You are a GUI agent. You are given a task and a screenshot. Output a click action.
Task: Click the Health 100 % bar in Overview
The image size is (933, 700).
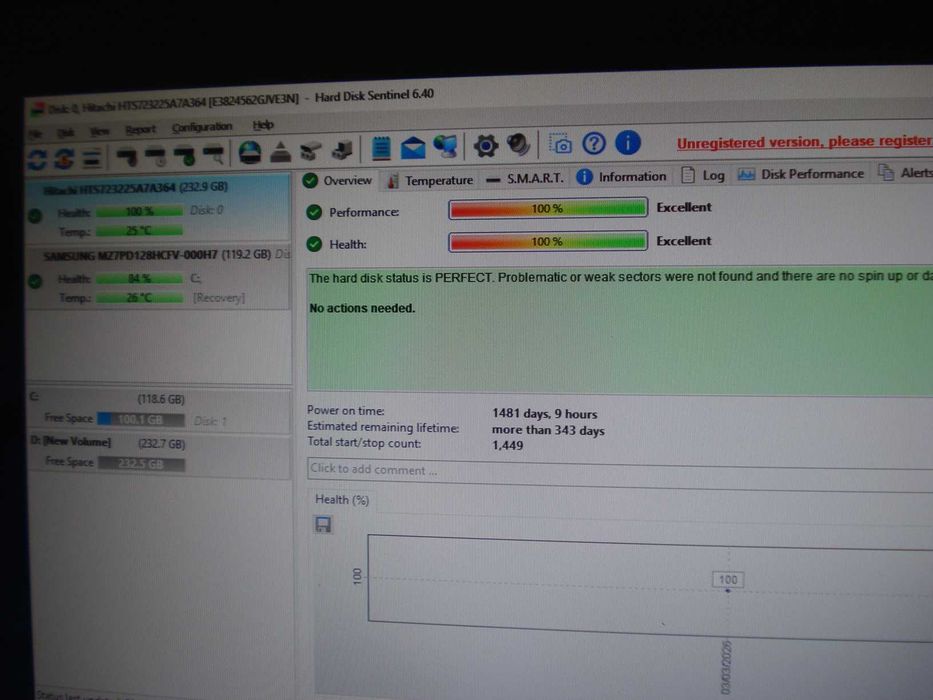point(547,242)
